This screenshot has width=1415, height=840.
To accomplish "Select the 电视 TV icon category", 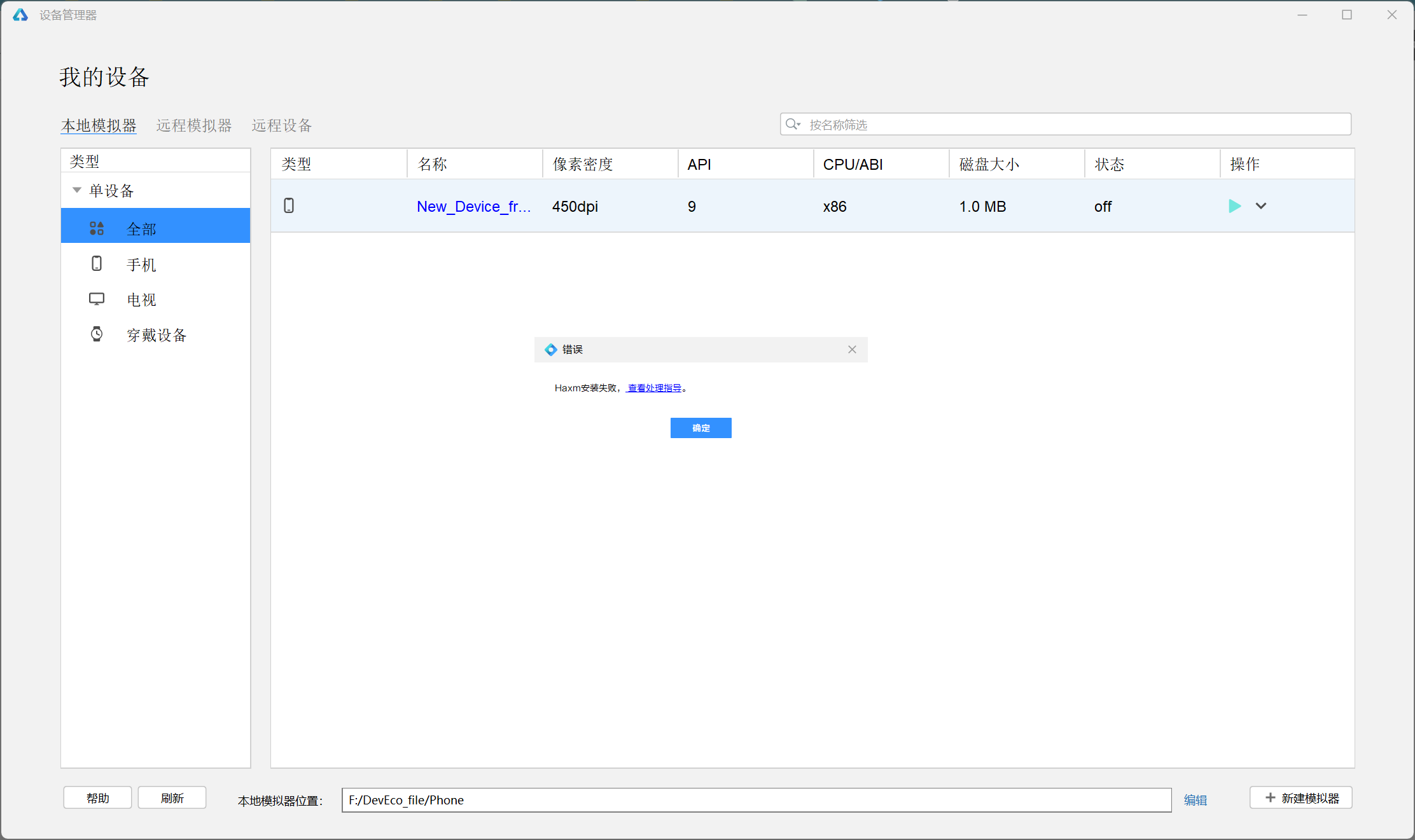I will [x=97, y=299].
